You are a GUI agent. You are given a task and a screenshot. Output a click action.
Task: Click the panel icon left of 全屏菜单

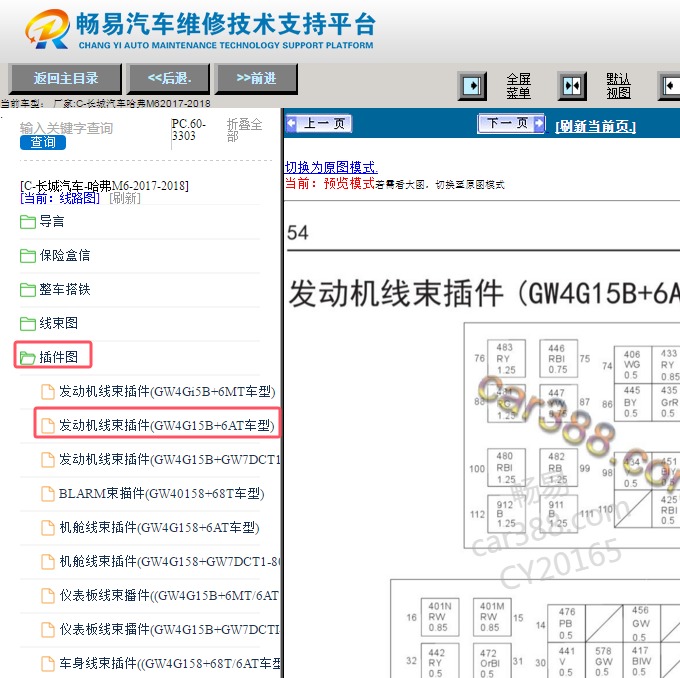coord(472,86)
